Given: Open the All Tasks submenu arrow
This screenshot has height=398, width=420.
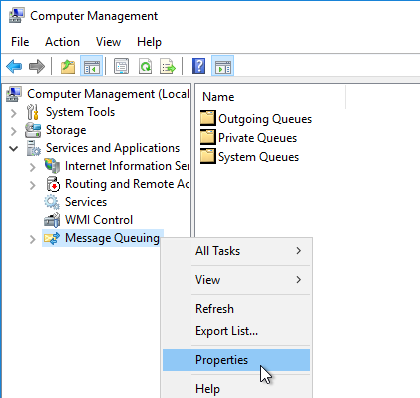Looking at the screenshot, I should [299, 251].
